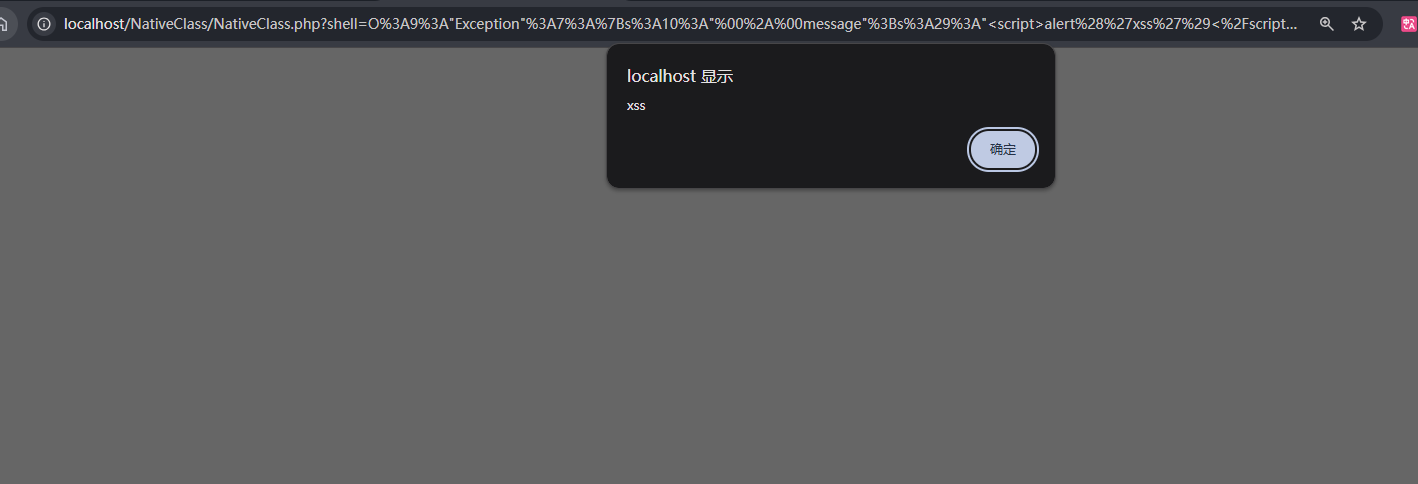Viewport: 1418px width, 484px height.
Task: Click 'localhost' at the start of the URL
Action: pyautogui.click(x=93, y=24)
